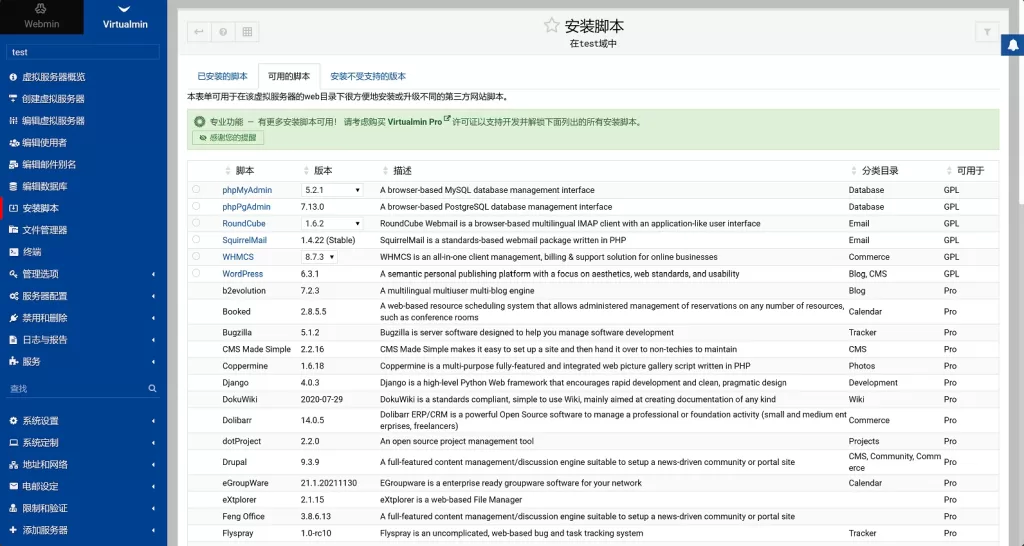Expand the 限制和验证 sidebar arrow

(x=153, y=509)
